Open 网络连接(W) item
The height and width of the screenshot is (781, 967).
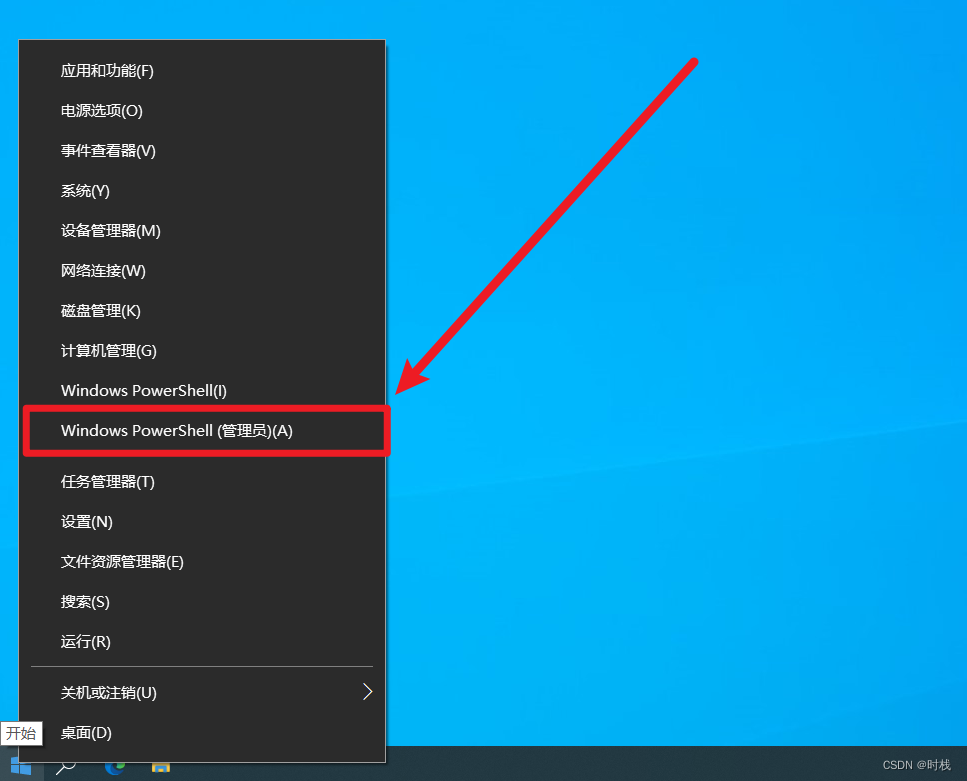(x=202, y=271)
